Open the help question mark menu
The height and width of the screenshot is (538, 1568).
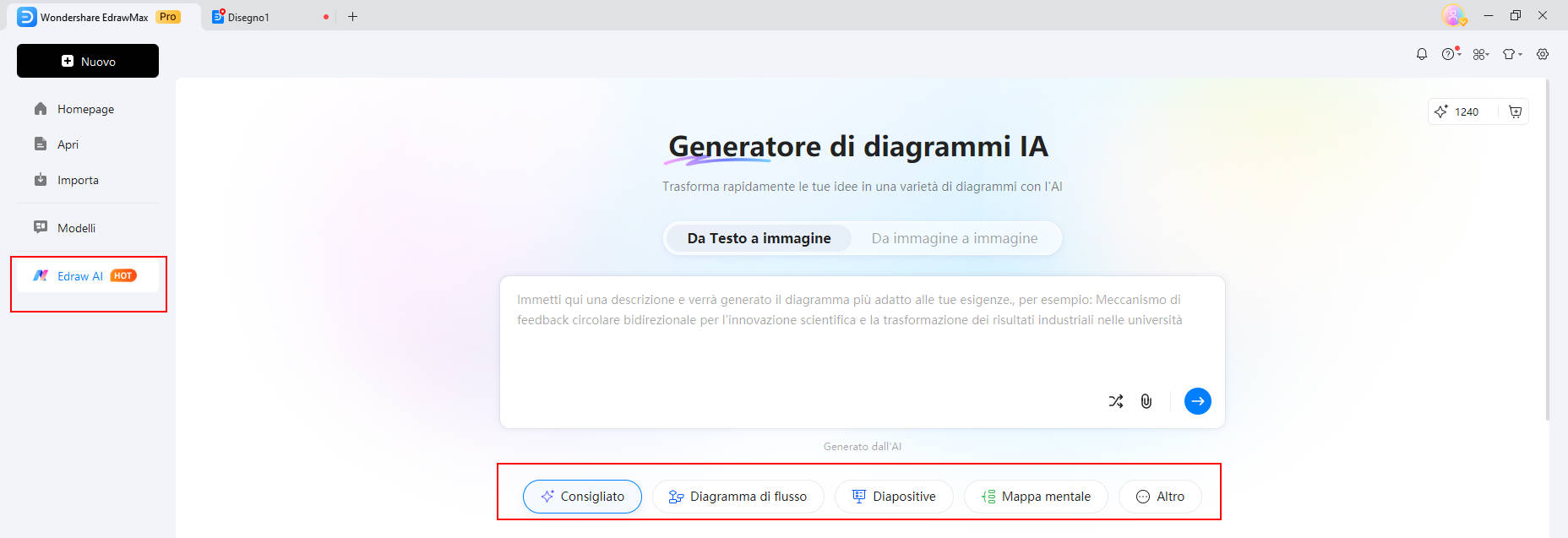click(1451, 54)
